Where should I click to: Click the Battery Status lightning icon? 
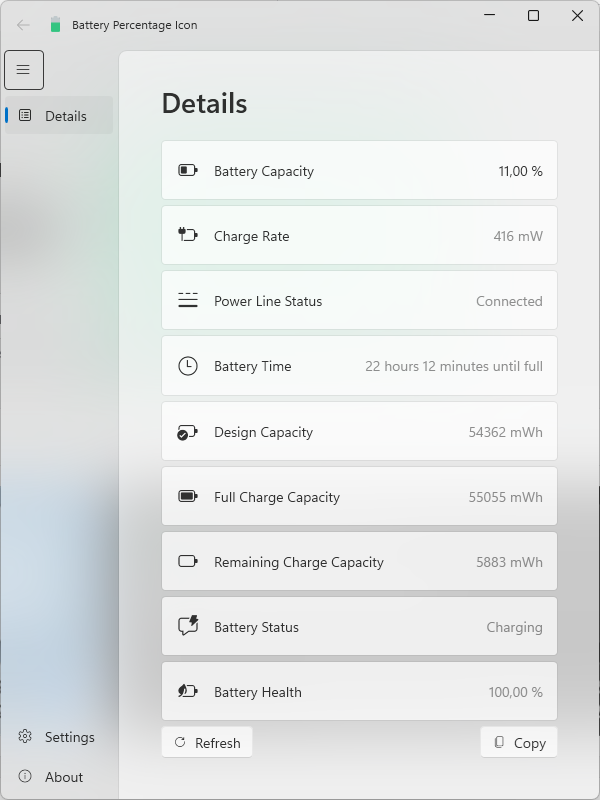[188, 626]
